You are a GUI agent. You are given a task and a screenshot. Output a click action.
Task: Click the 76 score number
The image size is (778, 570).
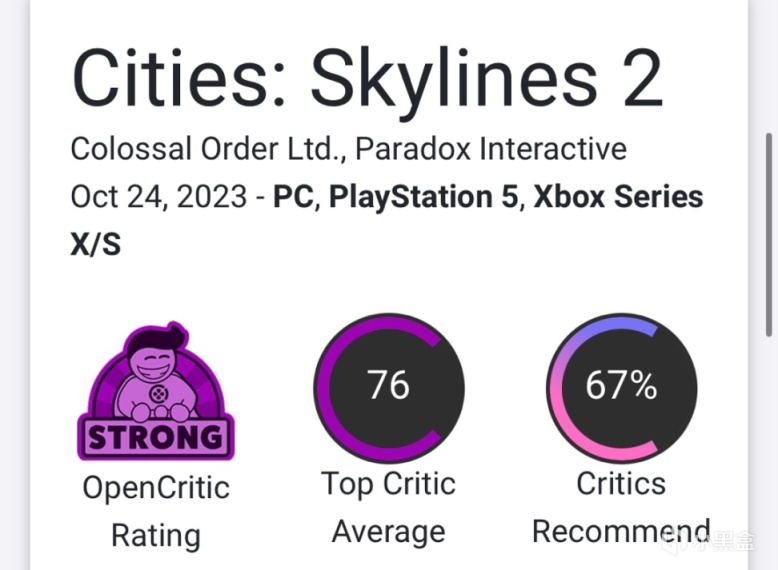[388, 384]
